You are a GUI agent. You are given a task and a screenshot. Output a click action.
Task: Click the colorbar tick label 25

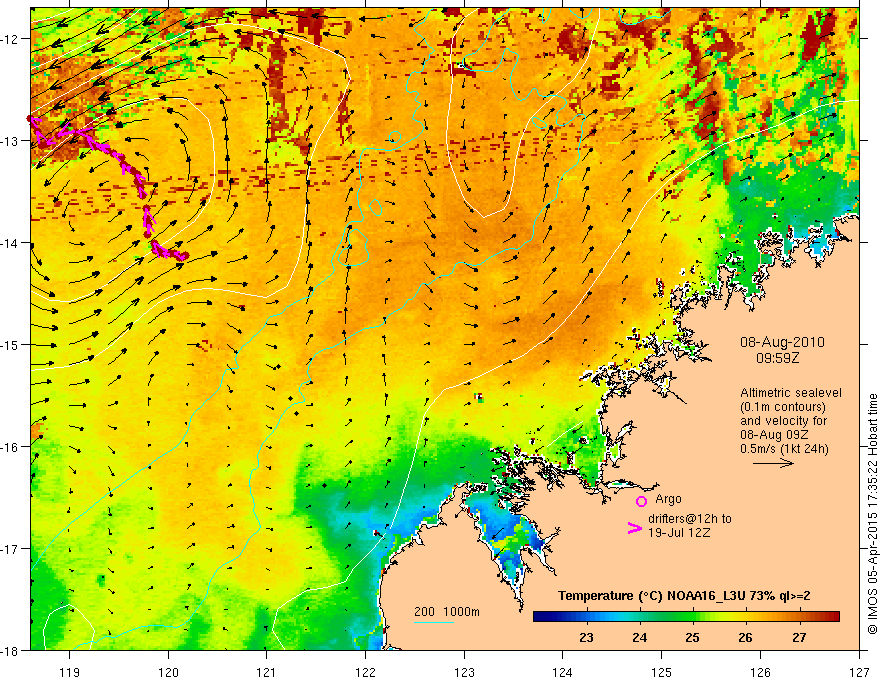(693, 637)
